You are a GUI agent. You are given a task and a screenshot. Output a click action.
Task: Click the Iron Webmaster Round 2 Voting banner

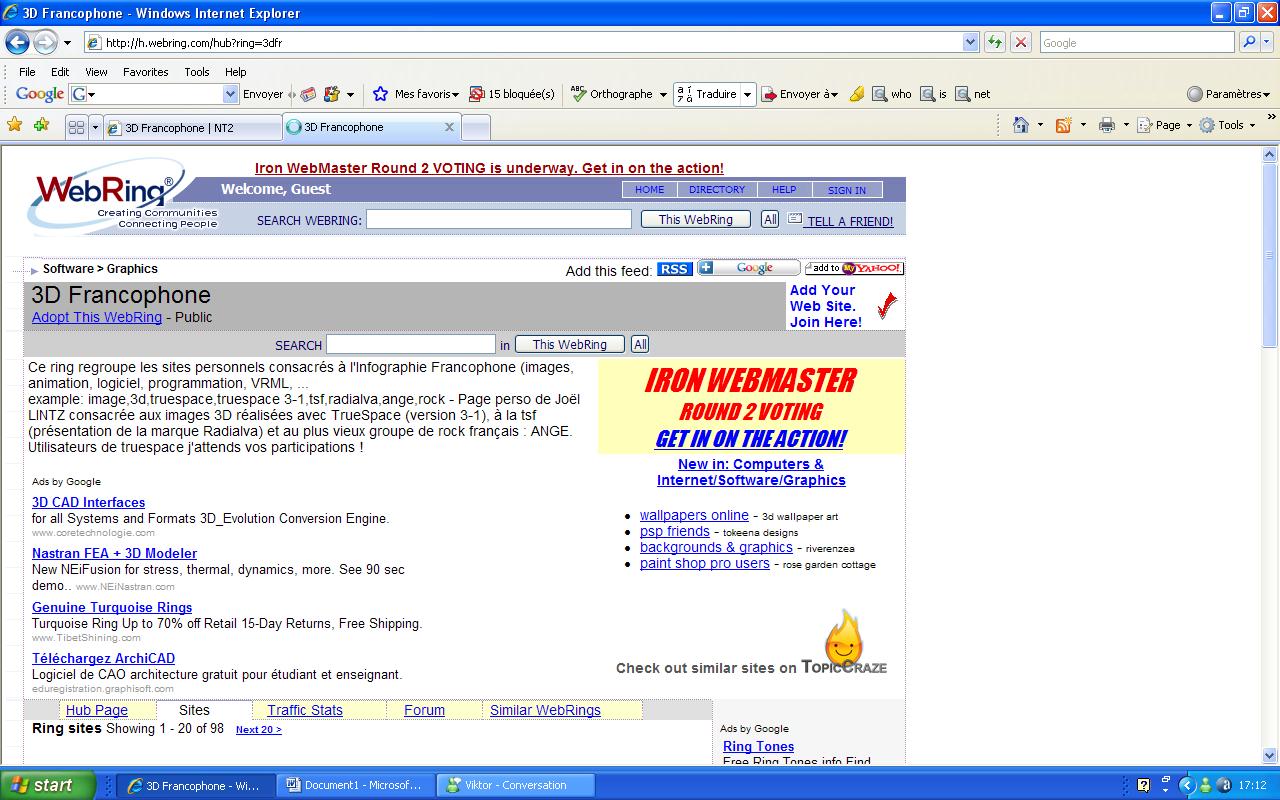751,407
